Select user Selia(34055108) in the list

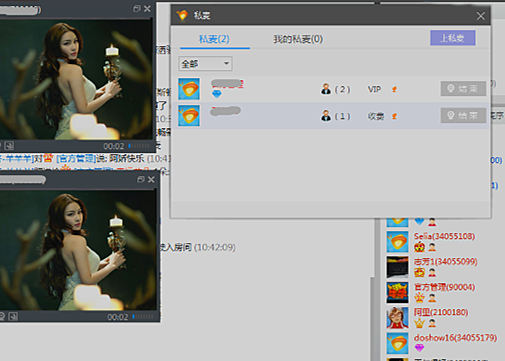(x=444, y=236)
